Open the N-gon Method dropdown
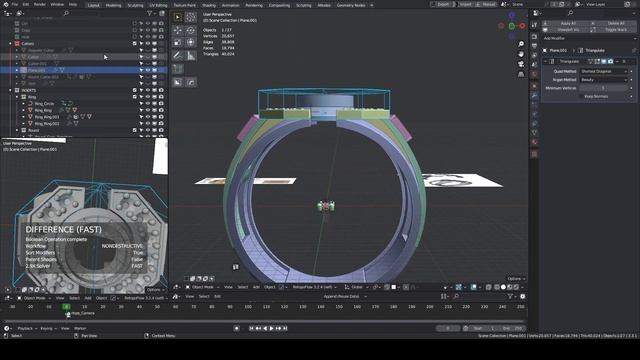640x360 pixels. (603, 80)
